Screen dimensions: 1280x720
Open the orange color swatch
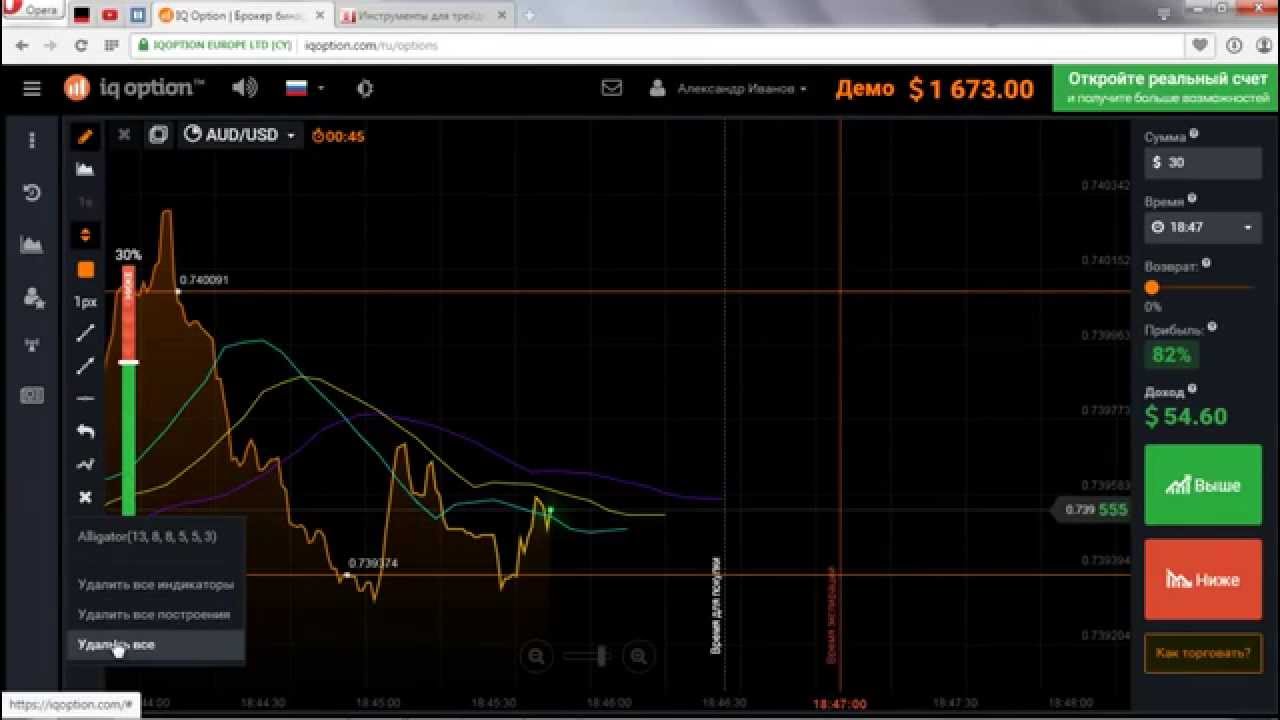86,269
